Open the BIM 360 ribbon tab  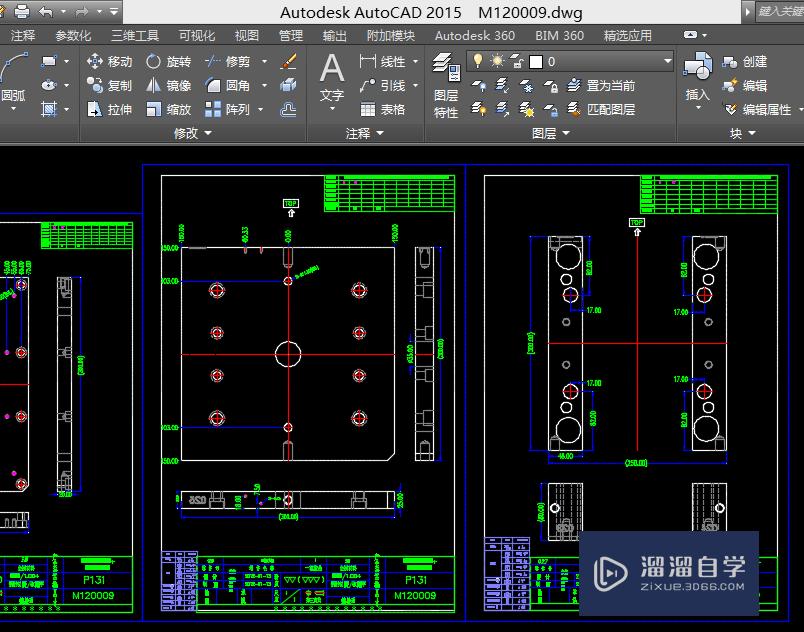[559, 35]
